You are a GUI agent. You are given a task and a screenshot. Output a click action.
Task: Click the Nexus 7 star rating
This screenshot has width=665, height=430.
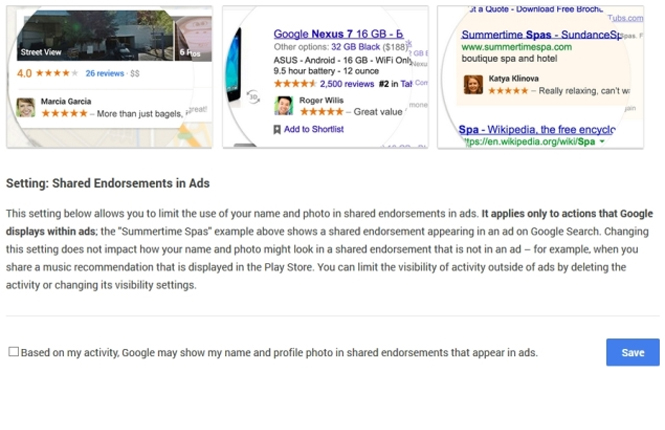[x=295, y=84]
